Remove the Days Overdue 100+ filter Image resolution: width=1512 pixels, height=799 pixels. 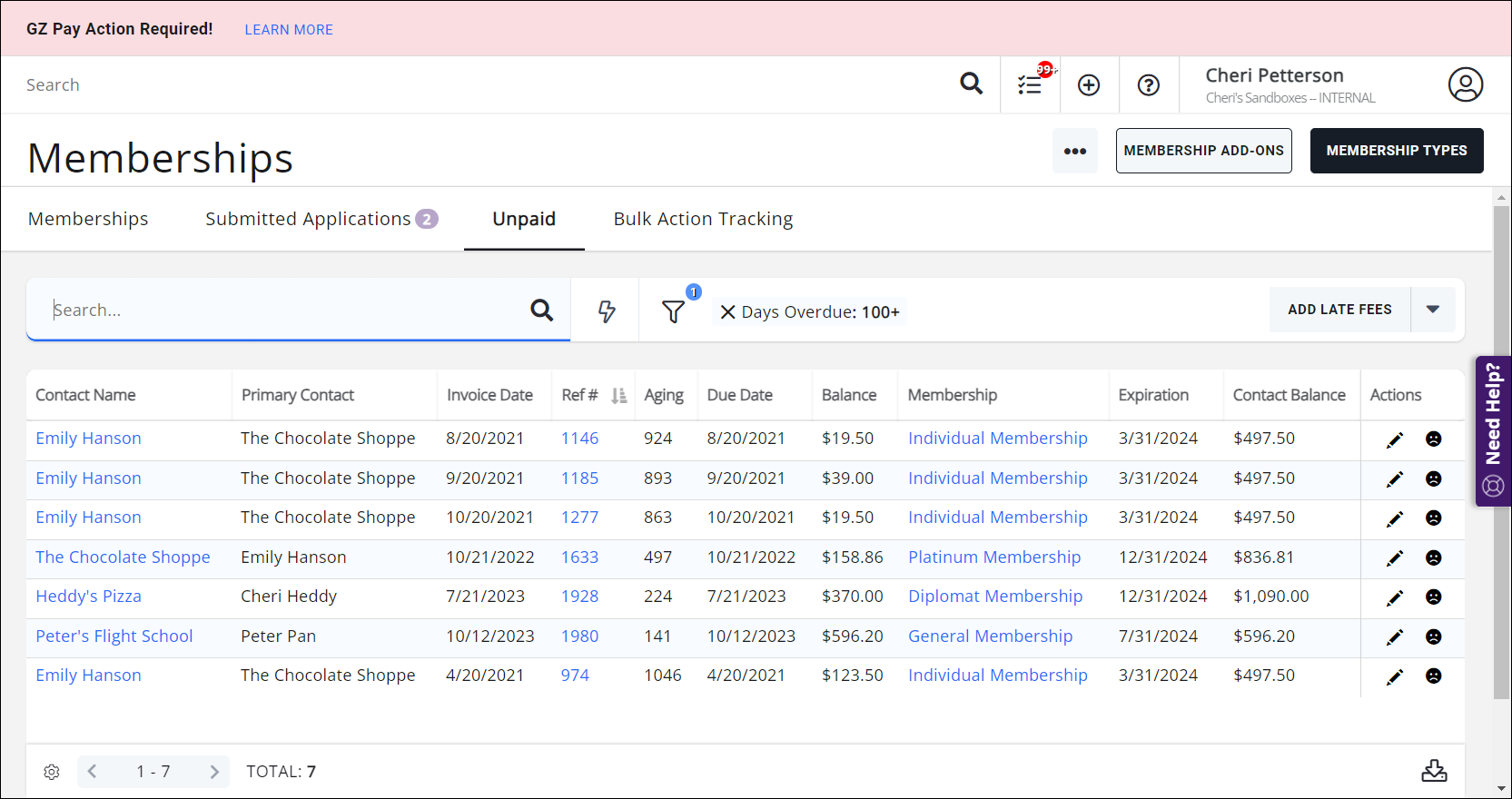(727, 312)
